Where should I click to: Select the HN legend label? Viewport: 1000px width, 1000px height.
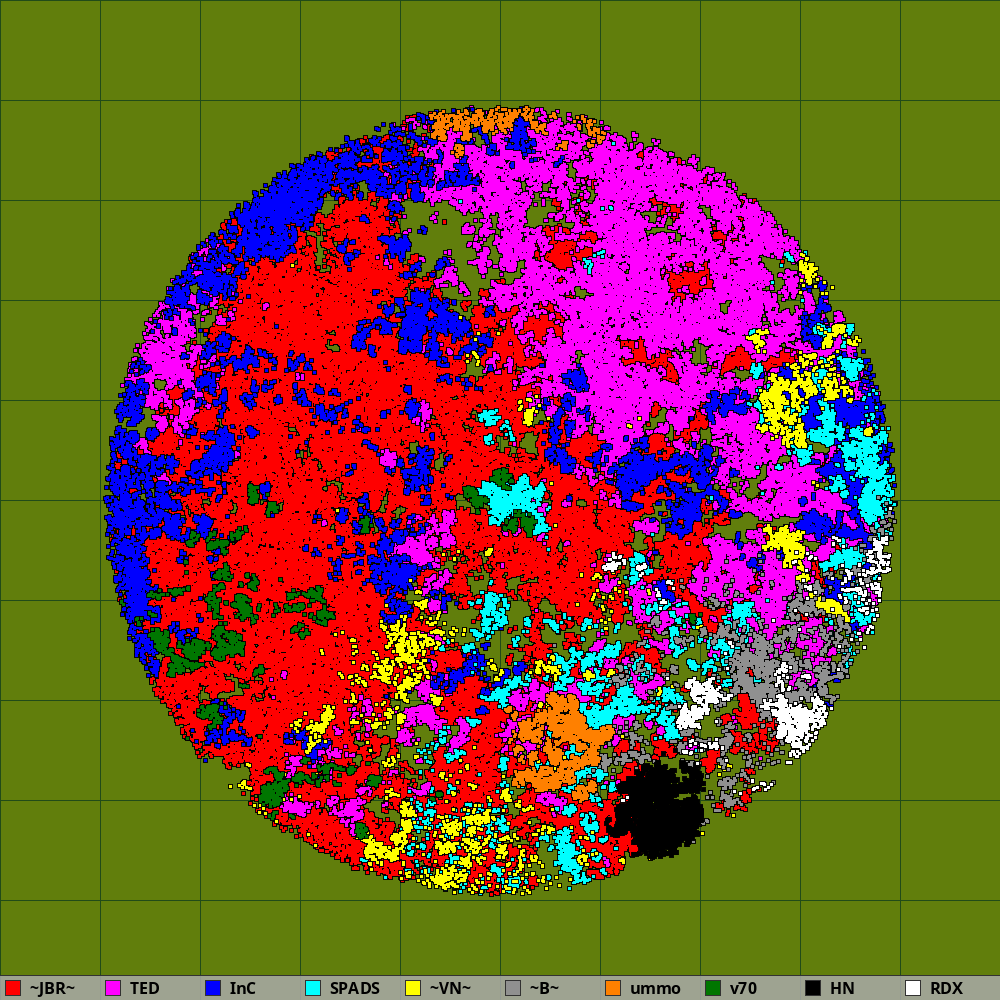coord(842,988)
